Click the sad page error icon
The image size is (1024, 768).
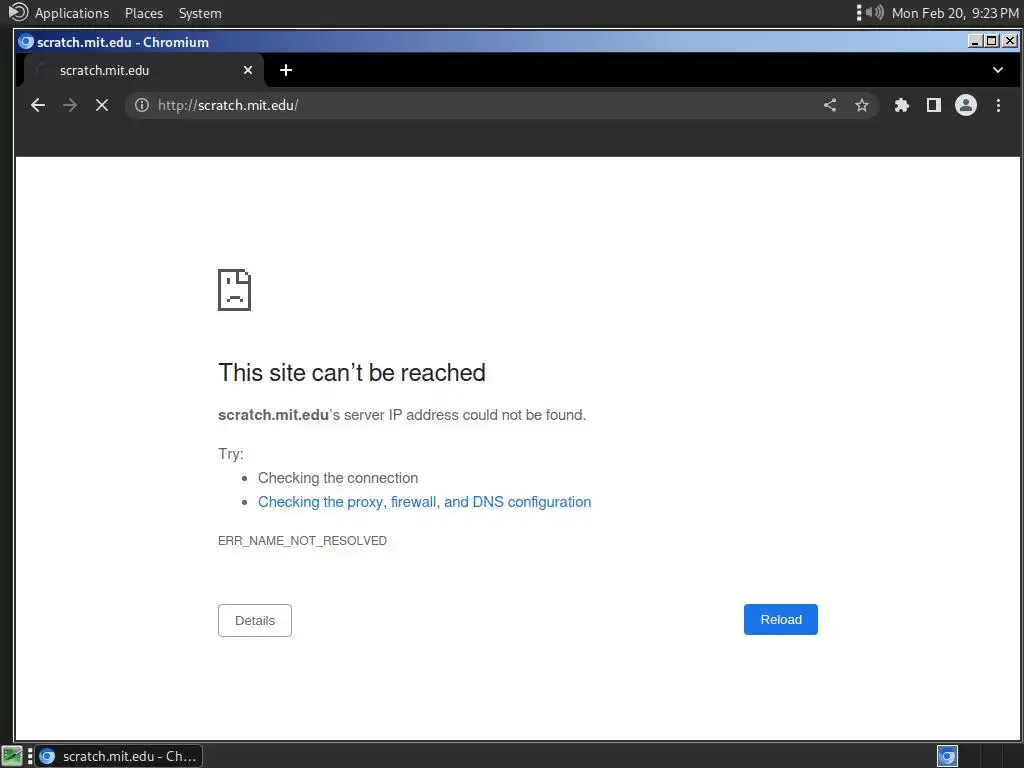click(234, 290)
